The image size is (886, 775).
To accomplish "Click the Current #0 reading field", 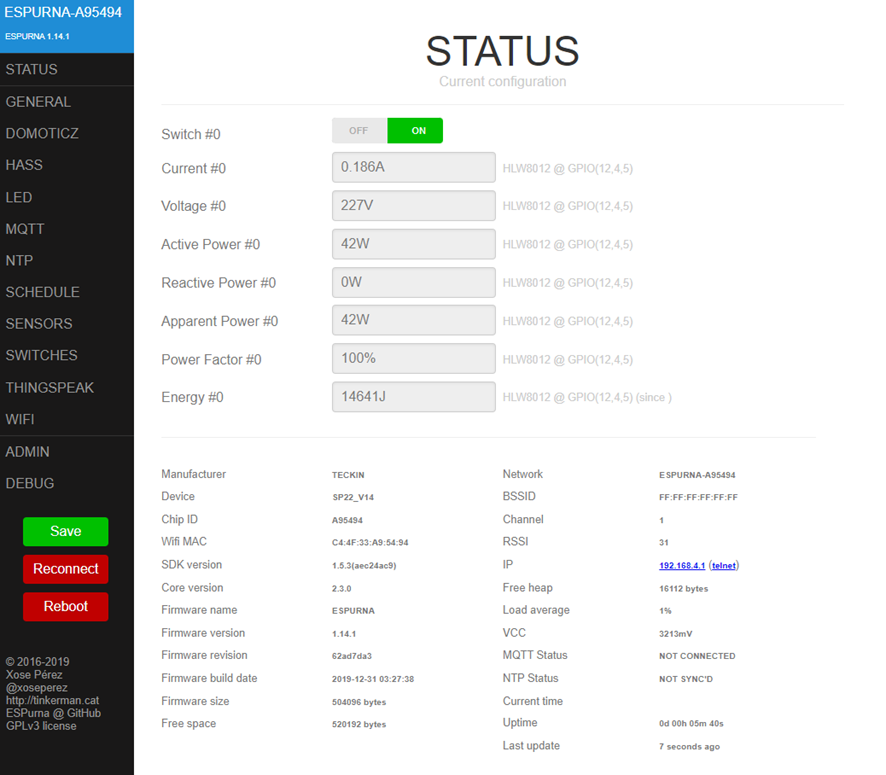I will 413,168.
